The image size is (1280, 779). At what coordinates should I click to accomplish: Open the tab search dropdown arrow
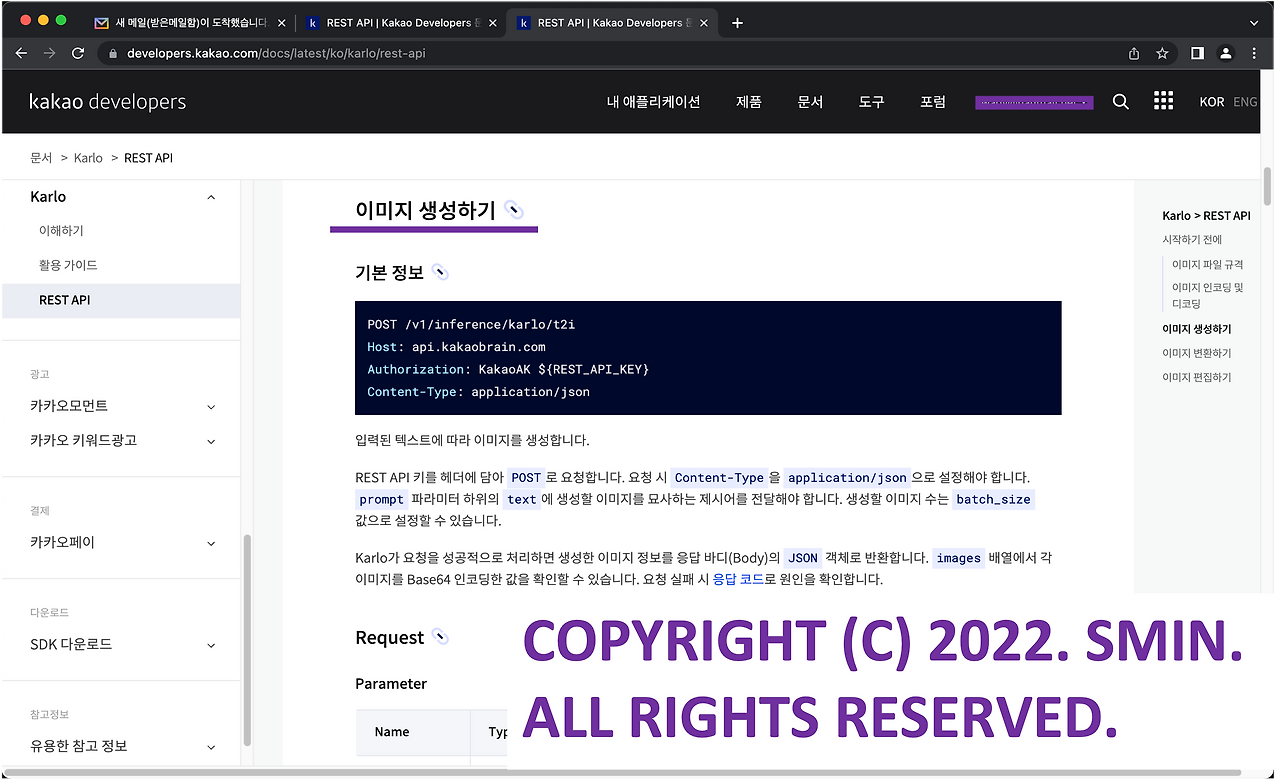click(x=1254, y=22)
